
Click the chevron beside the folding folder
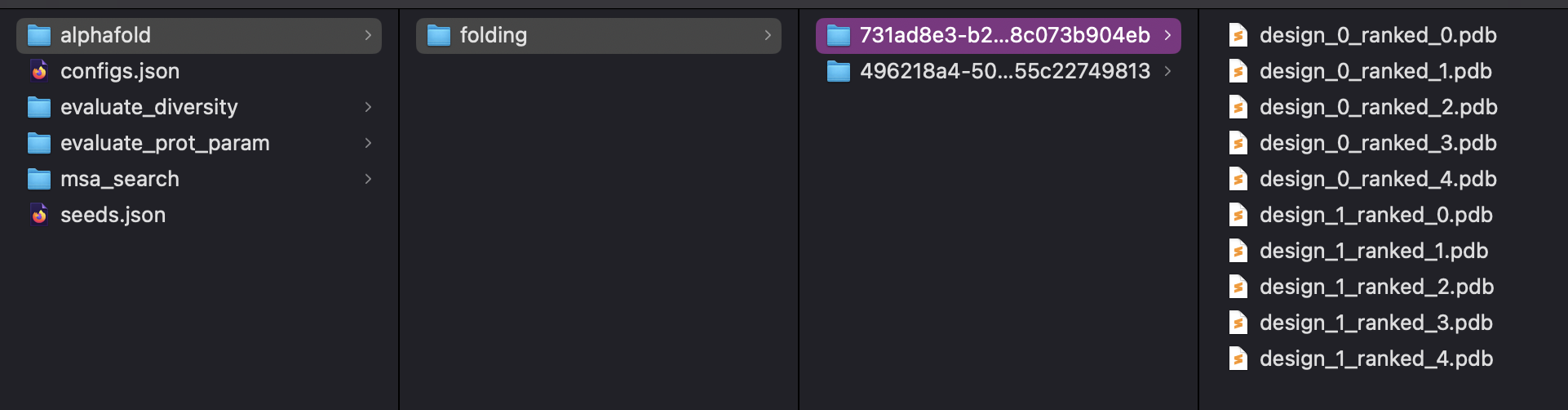pos(768,35)
